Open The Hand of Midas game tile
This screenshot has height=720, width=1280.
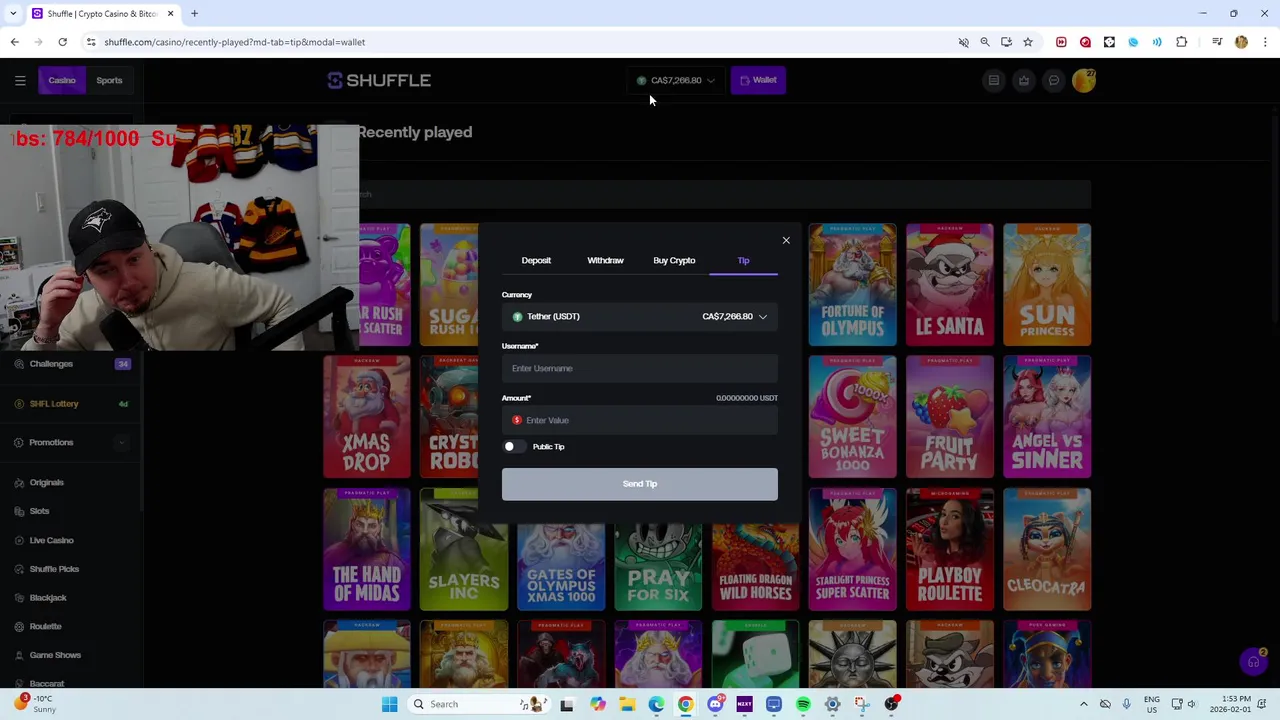click(x=366, y=549)
